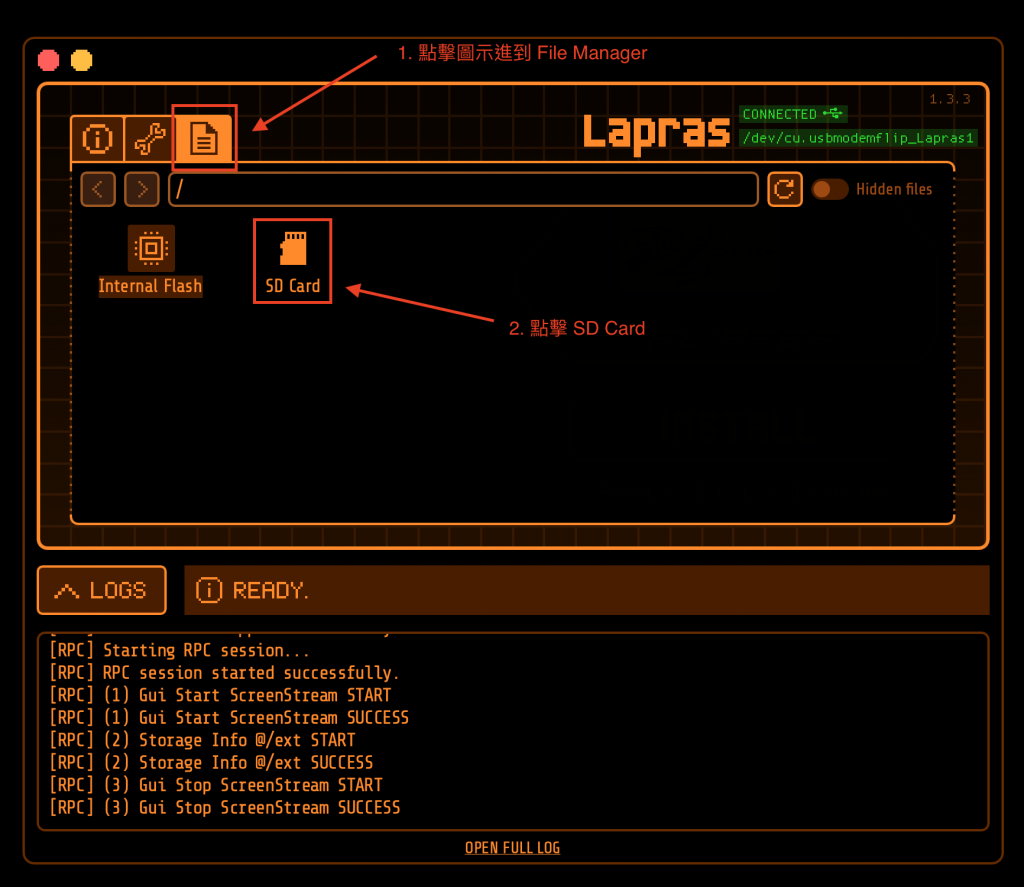Select log line "(2) Storage Info @/ext SUCCESS"

(211, 762)
